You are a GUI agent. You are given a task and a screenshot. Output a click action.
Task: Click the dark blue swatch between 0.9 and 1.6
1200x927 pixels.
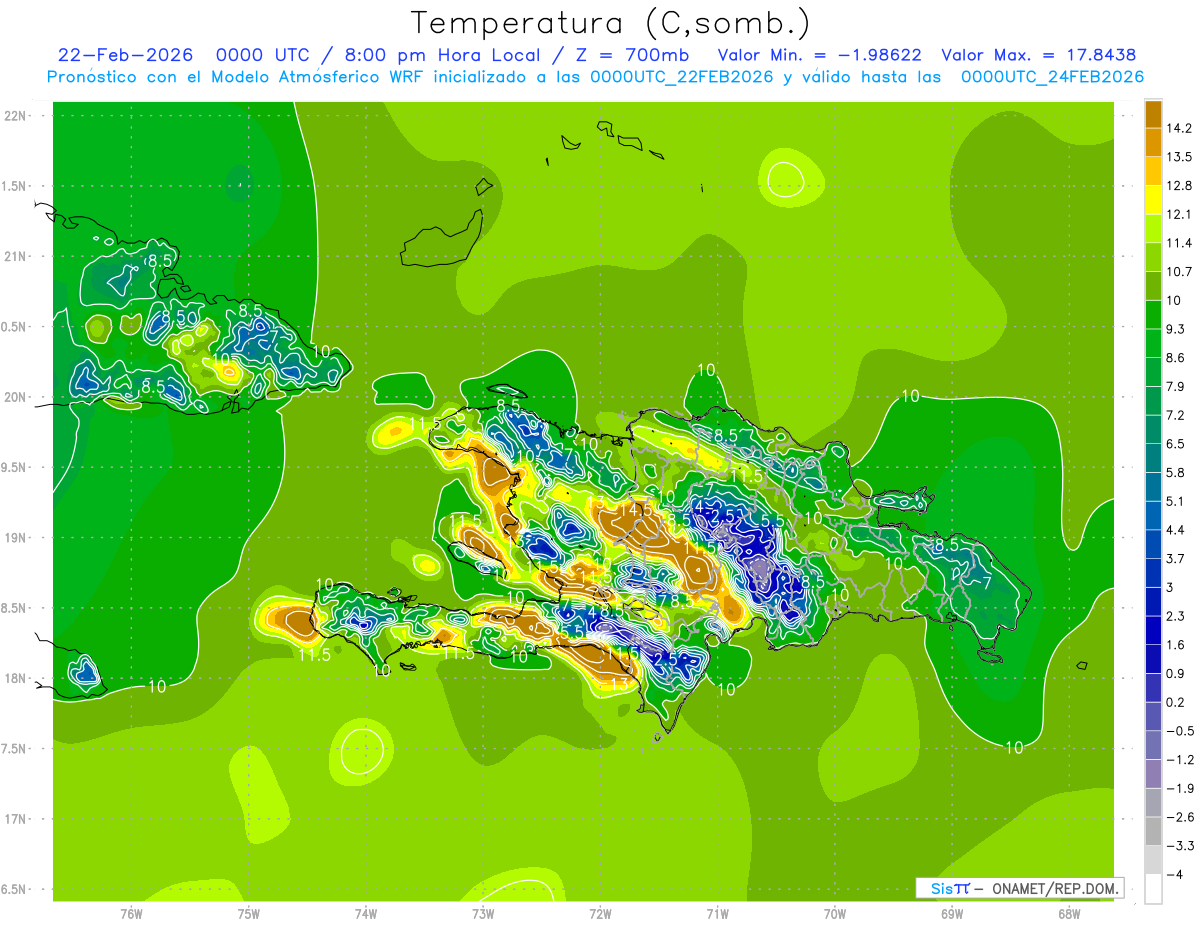[1153, 660]
